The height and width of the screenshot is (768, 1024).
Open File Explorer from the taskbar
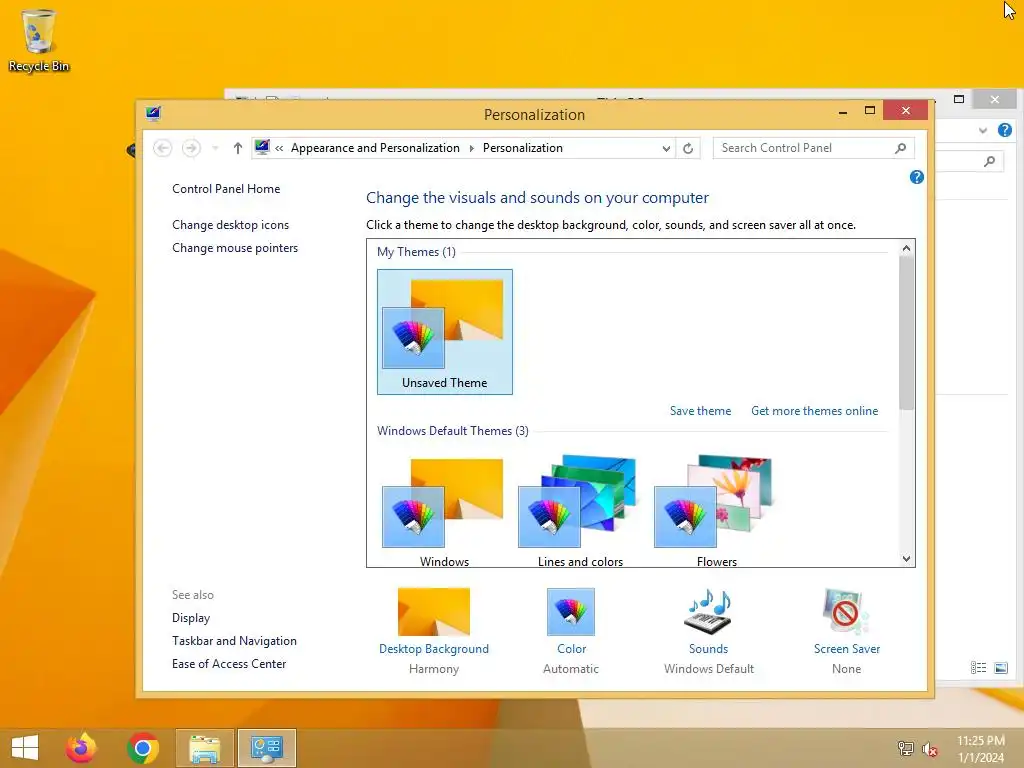pyautogui.click(x=204, y=748)
